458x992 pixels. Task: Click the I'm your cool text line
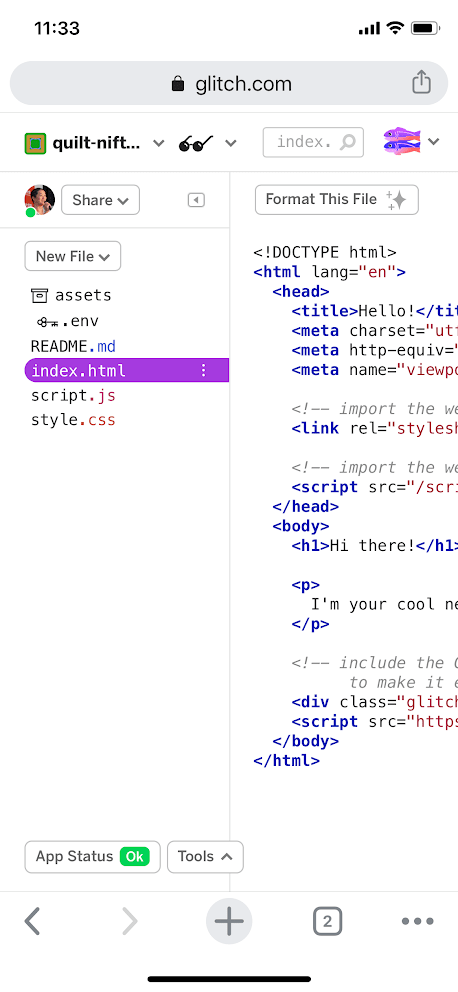[x=383, y=604]
